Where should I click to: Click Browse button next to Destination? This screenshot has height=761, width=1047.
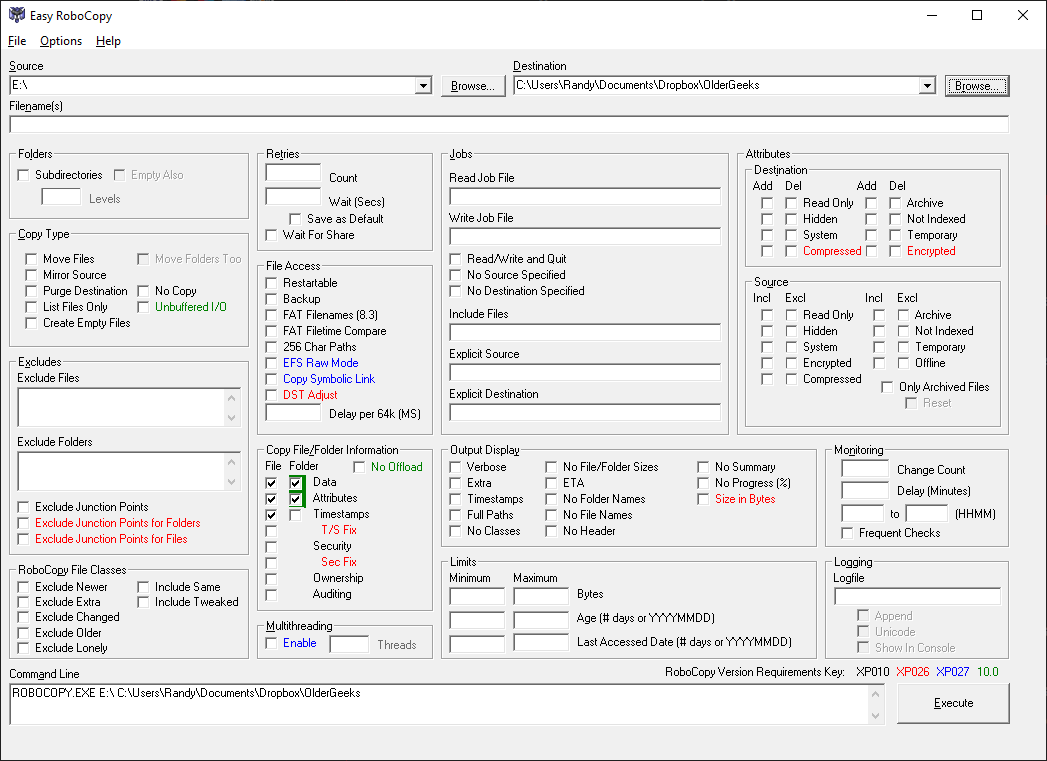pyautogui.click(x=976, y=85)
